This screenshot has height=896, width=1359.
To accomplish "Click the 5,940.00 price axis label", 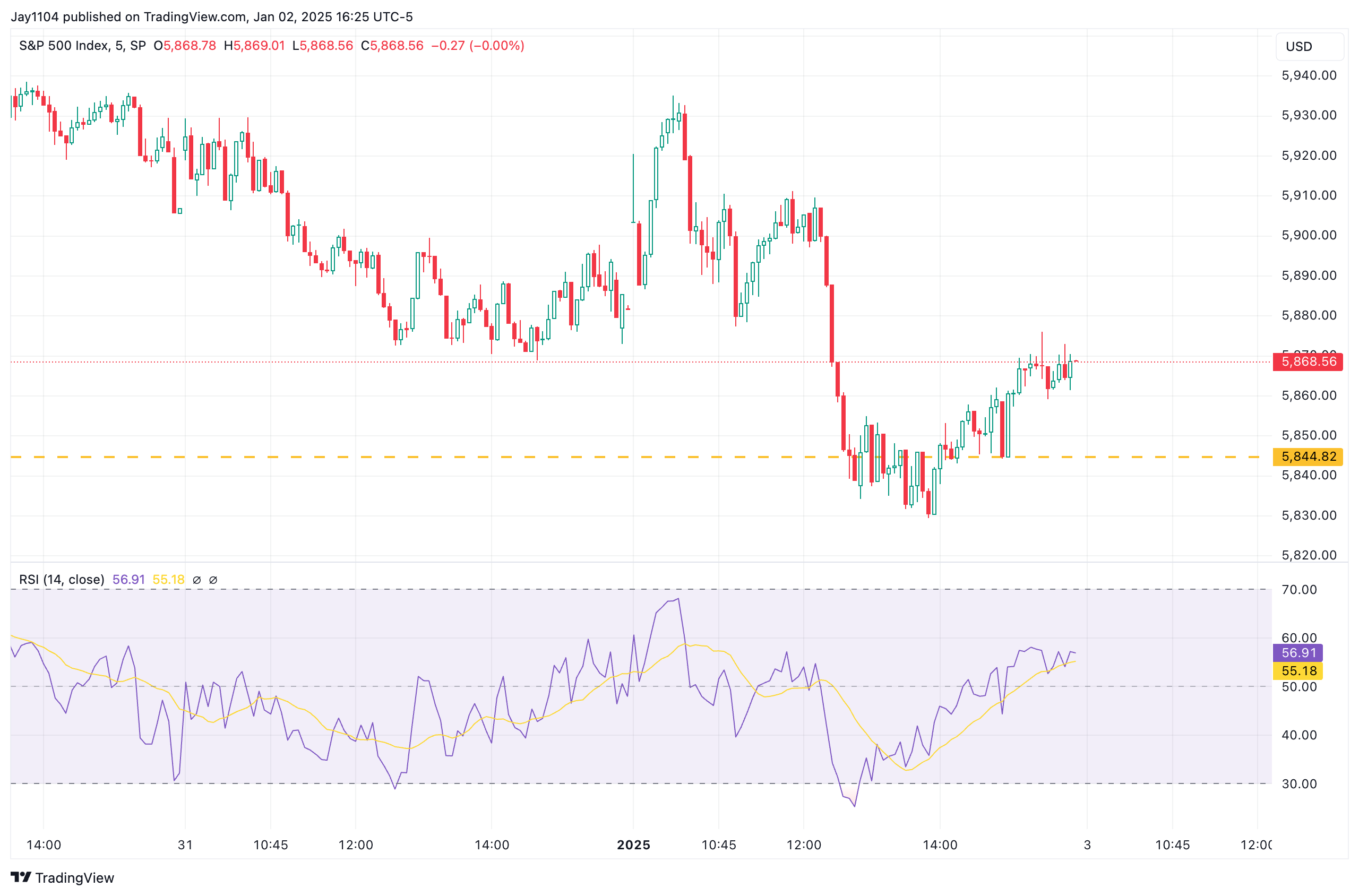I will 1309,75.
